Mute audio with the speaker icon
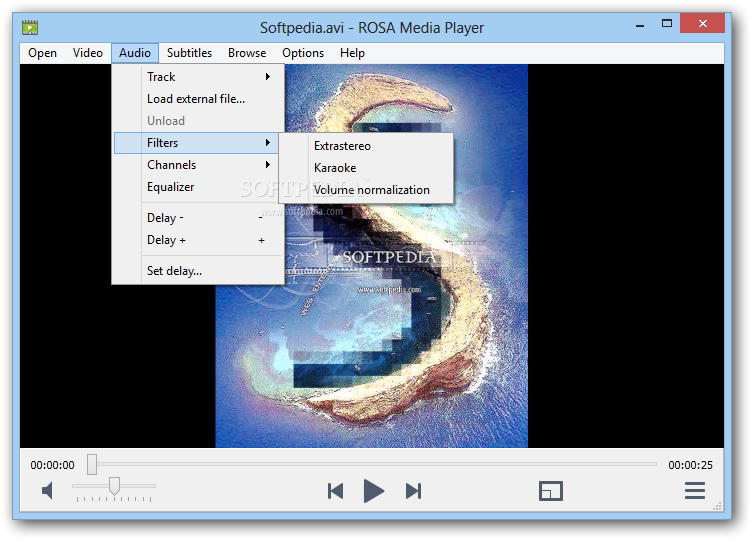Screen dimensions: 752x540 point(47,491)
